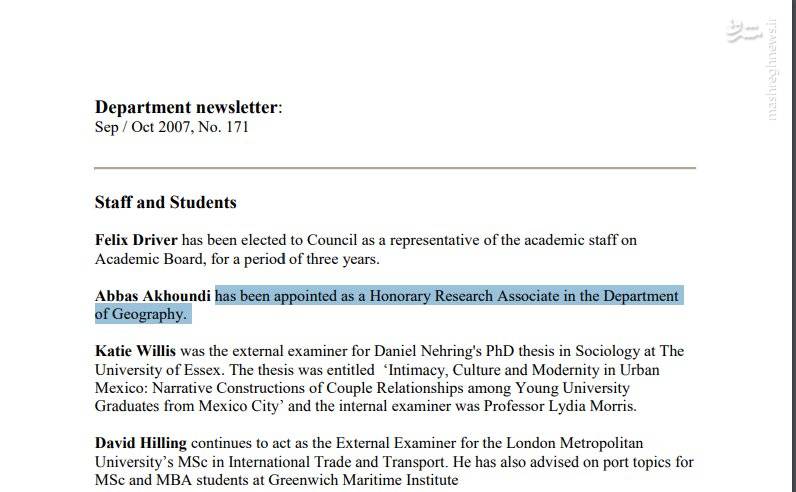Click the bold name "Abbas Akhoundi"

tap(153, 296)
